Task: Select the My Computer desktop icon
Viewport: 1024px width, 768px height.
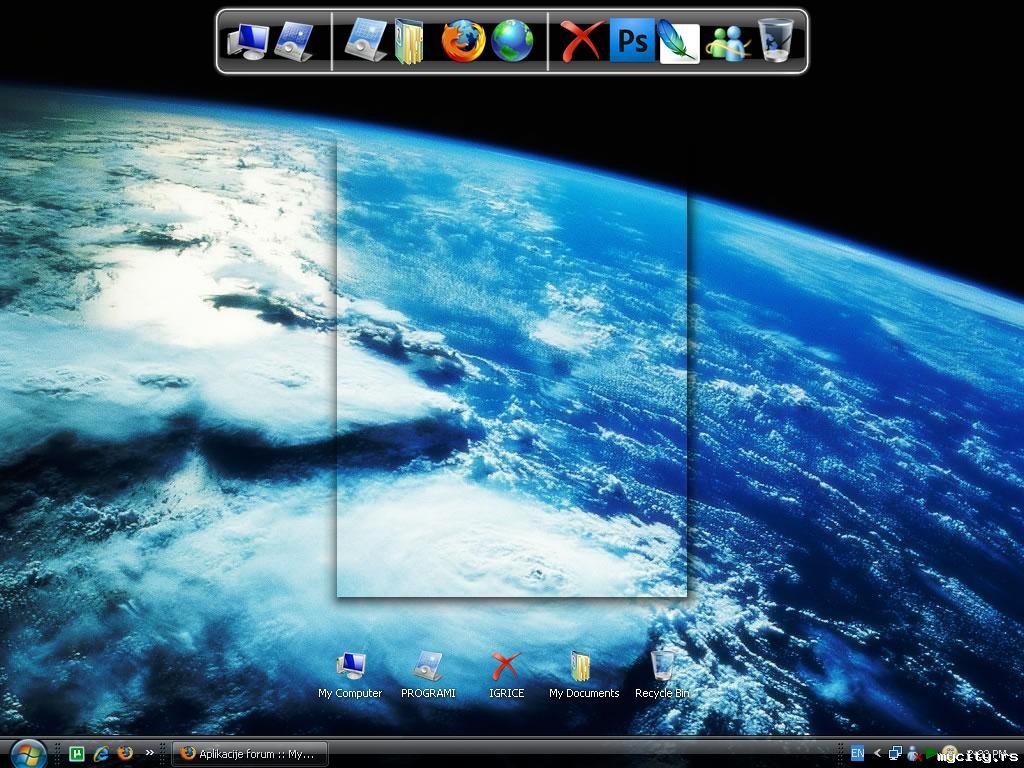Action: point(350,676)
